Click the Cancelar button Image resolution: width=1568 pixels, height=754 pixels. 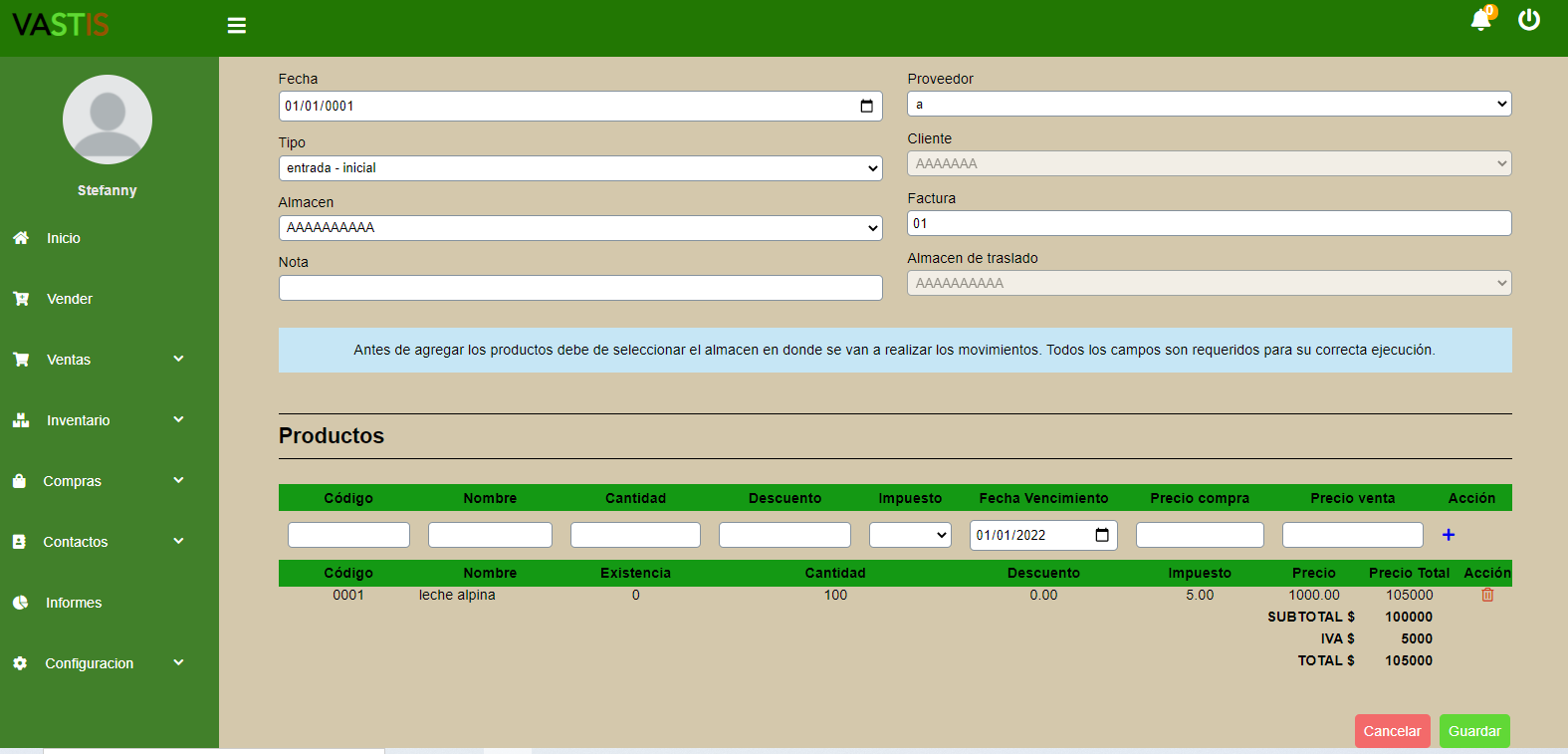1392,731
